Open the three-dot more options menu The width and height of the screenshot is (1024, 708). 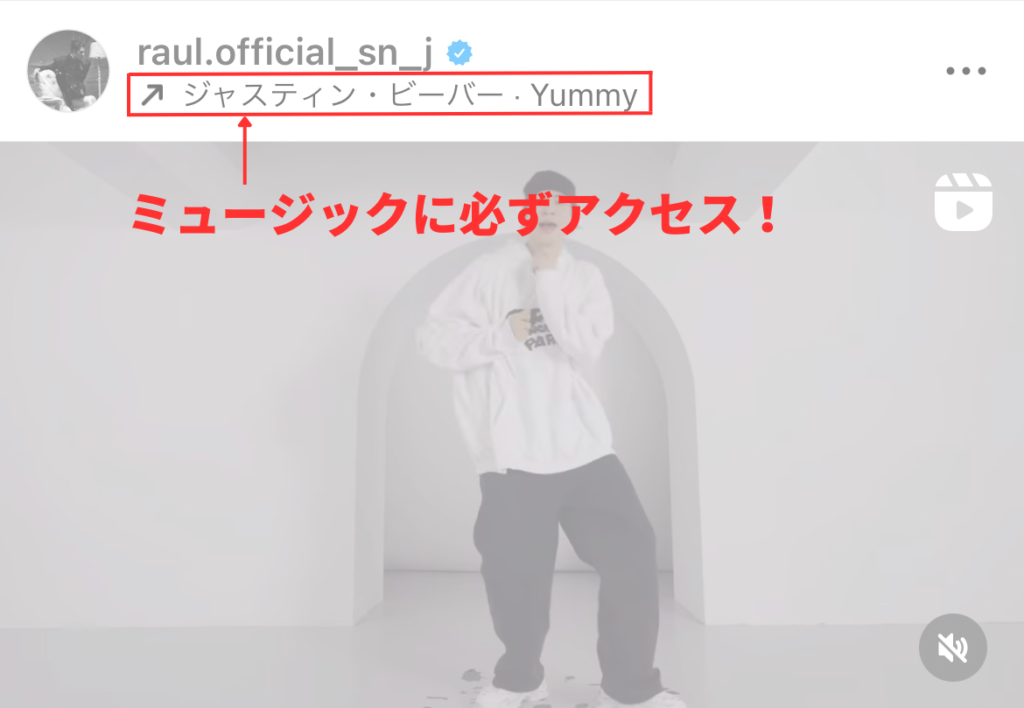click(966, 71)
